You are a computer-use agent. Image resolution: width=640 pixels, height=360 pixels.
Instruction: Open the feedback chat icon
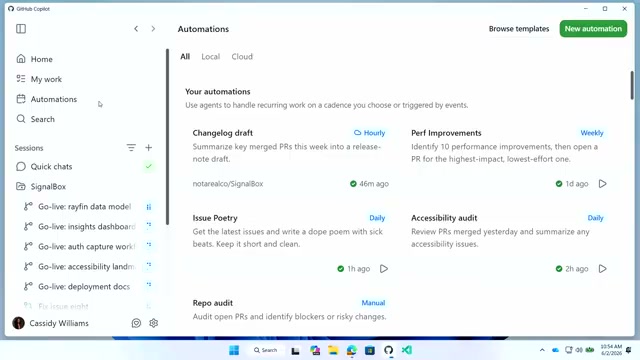(x=136, y=323)
